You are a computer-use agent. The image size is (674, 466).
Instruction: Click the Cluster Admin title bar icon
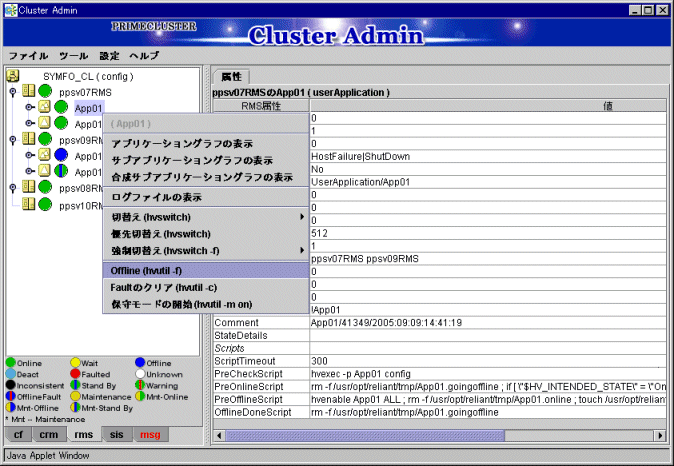[10, 10]
